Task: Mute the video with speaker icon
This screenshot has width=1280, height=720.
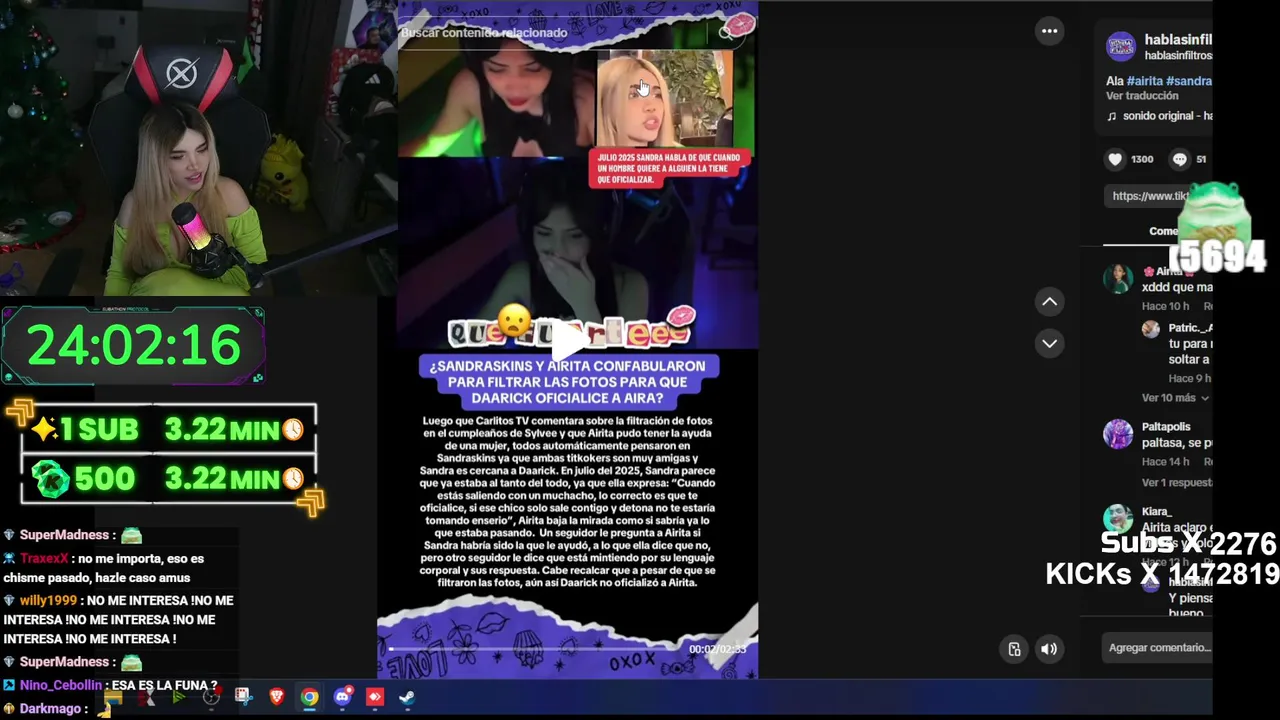Action: click(x=1049, y=649)
